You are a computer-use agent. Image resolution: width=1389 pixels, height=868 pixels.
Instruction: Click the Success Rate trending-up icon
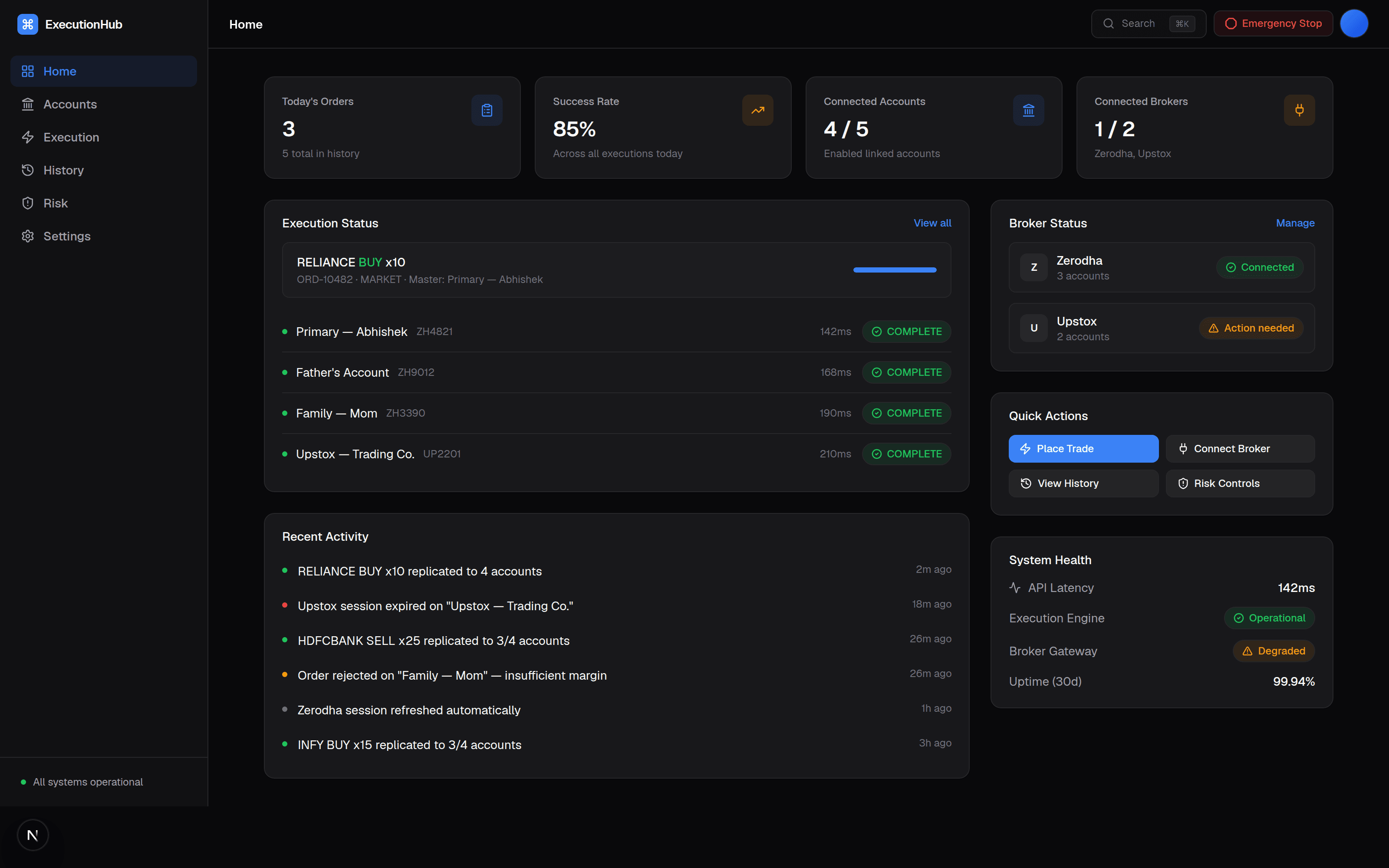coord(757,110)
